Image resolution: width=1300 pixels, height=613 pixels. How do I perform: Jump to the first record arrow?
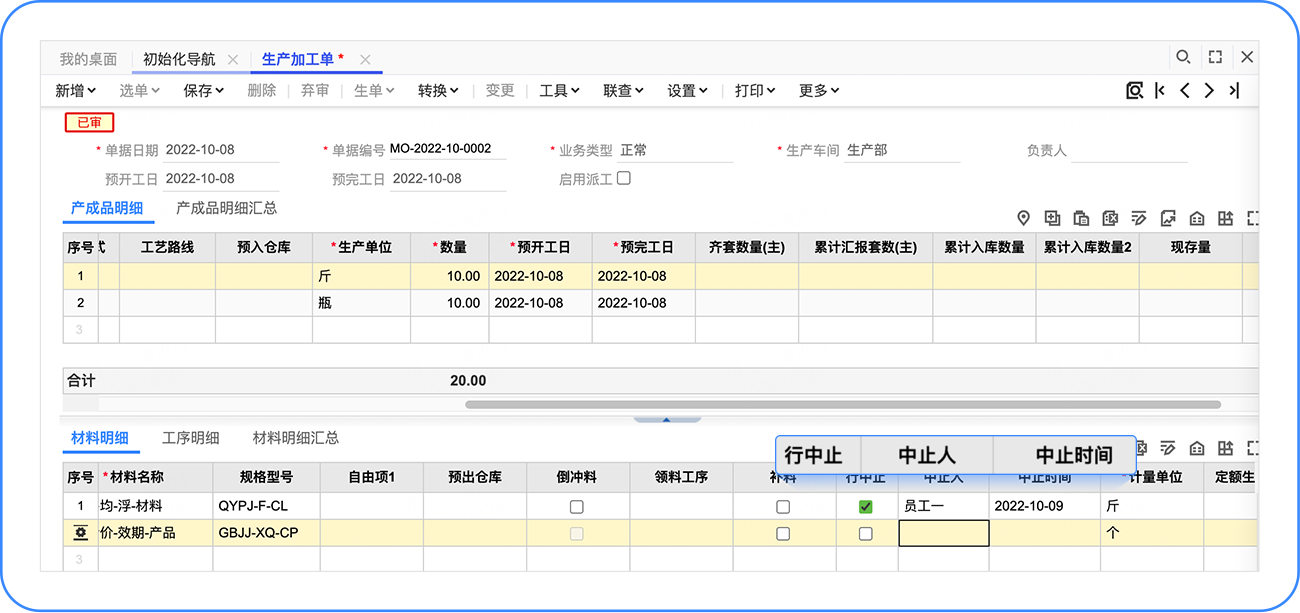1160,91
